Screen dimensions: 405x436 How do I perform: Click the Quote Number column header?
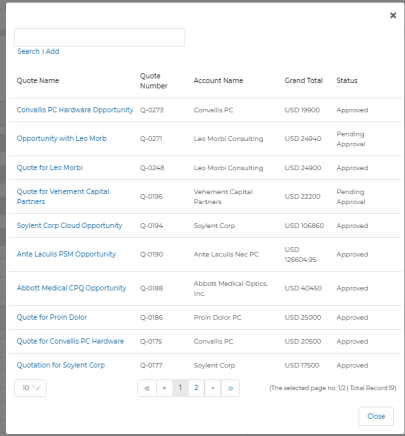(x=153, y=81)
